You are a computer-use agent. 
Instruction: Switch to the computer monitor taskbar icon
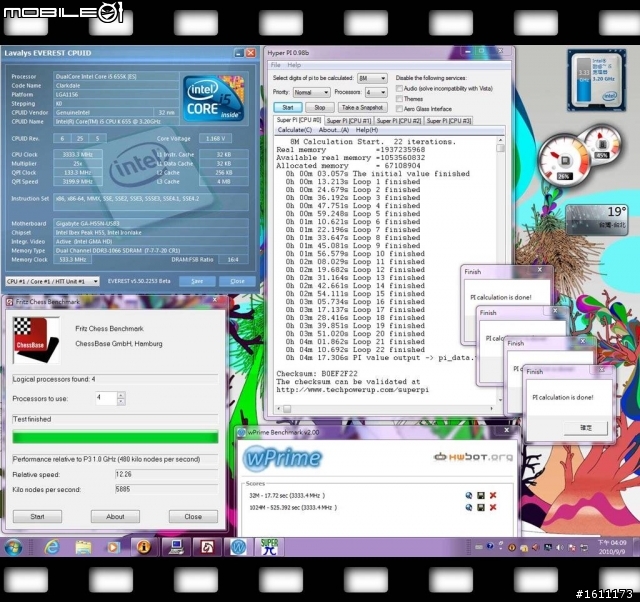tap(176, 547)
